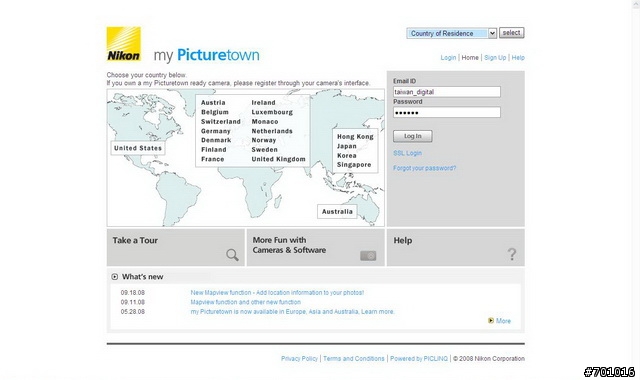Select Norway from the country list
Image resolution: width=640 pixels, height=380 pixels.
click(264, 140)
